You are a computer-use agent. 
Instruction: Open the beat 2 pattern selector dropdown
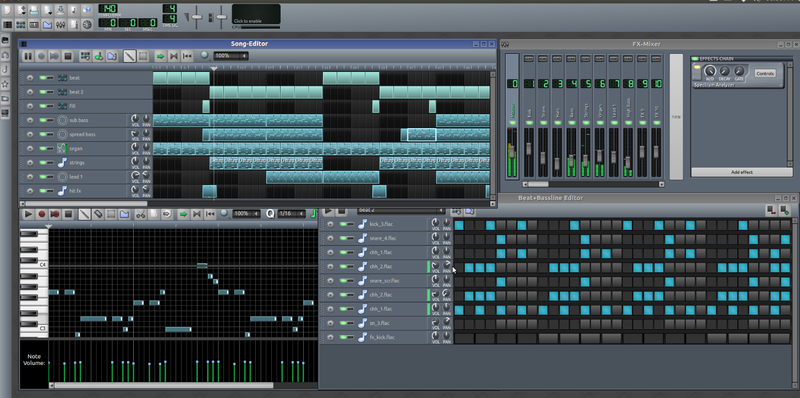401,210
